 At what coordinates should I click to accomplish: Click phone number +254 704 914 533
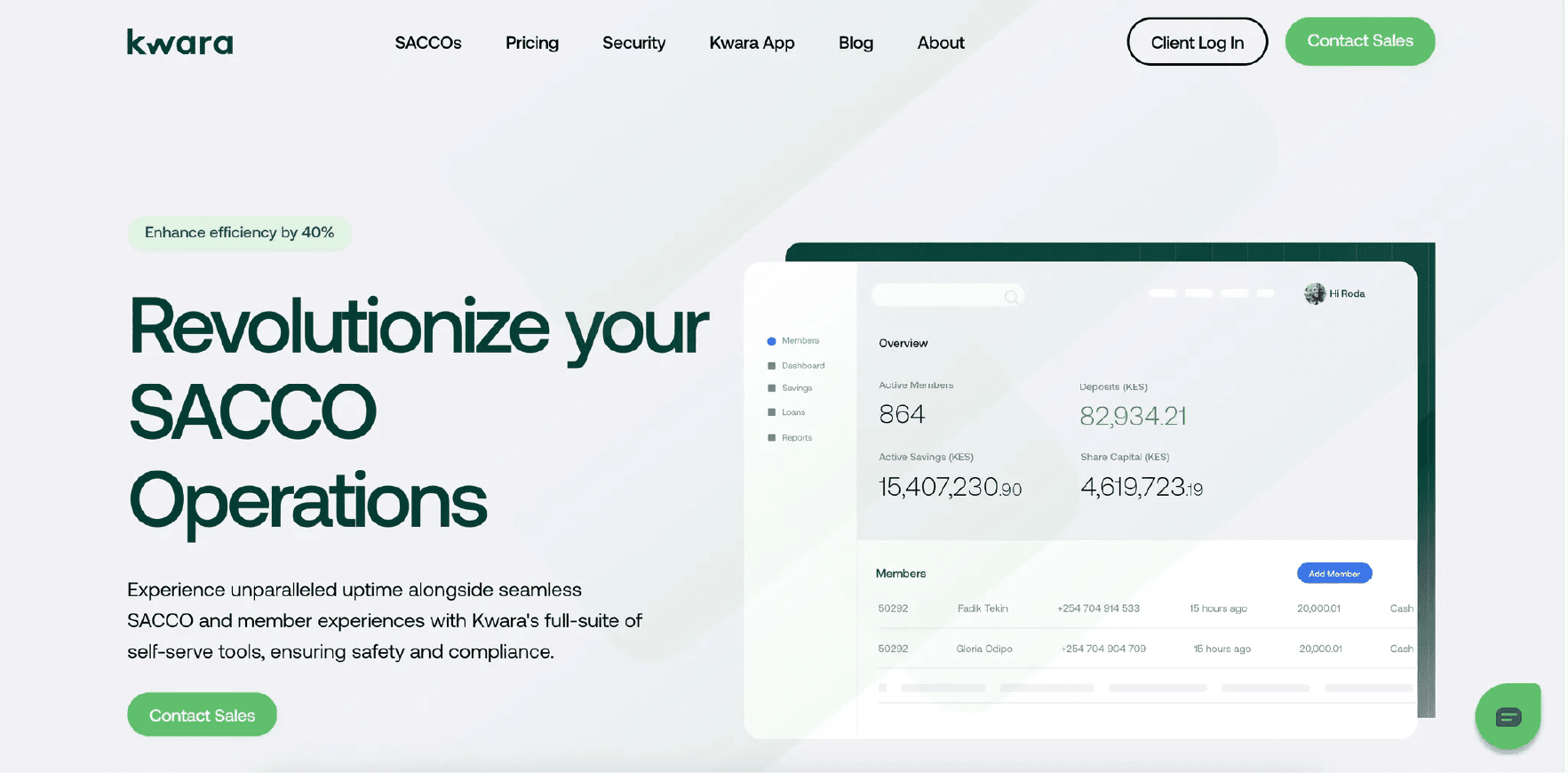point(1098,609)
